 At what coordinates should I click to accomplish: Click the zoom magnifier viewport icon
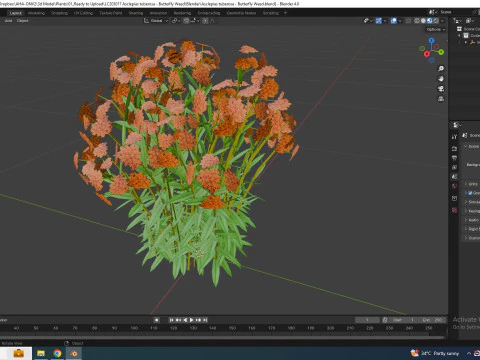click(x=441, y=69)
